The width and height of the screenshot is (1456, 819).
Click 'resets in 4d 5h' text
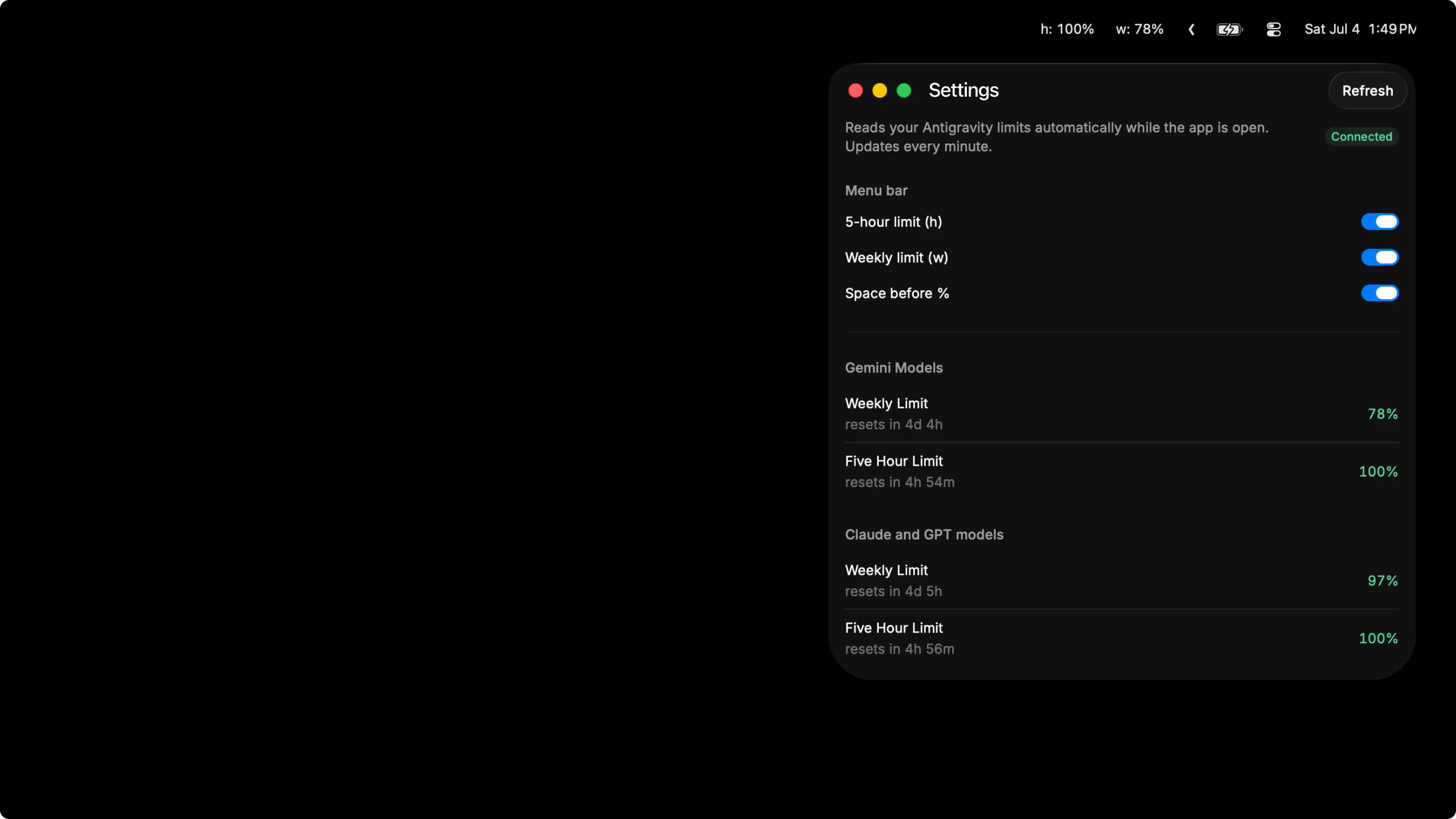894,591
